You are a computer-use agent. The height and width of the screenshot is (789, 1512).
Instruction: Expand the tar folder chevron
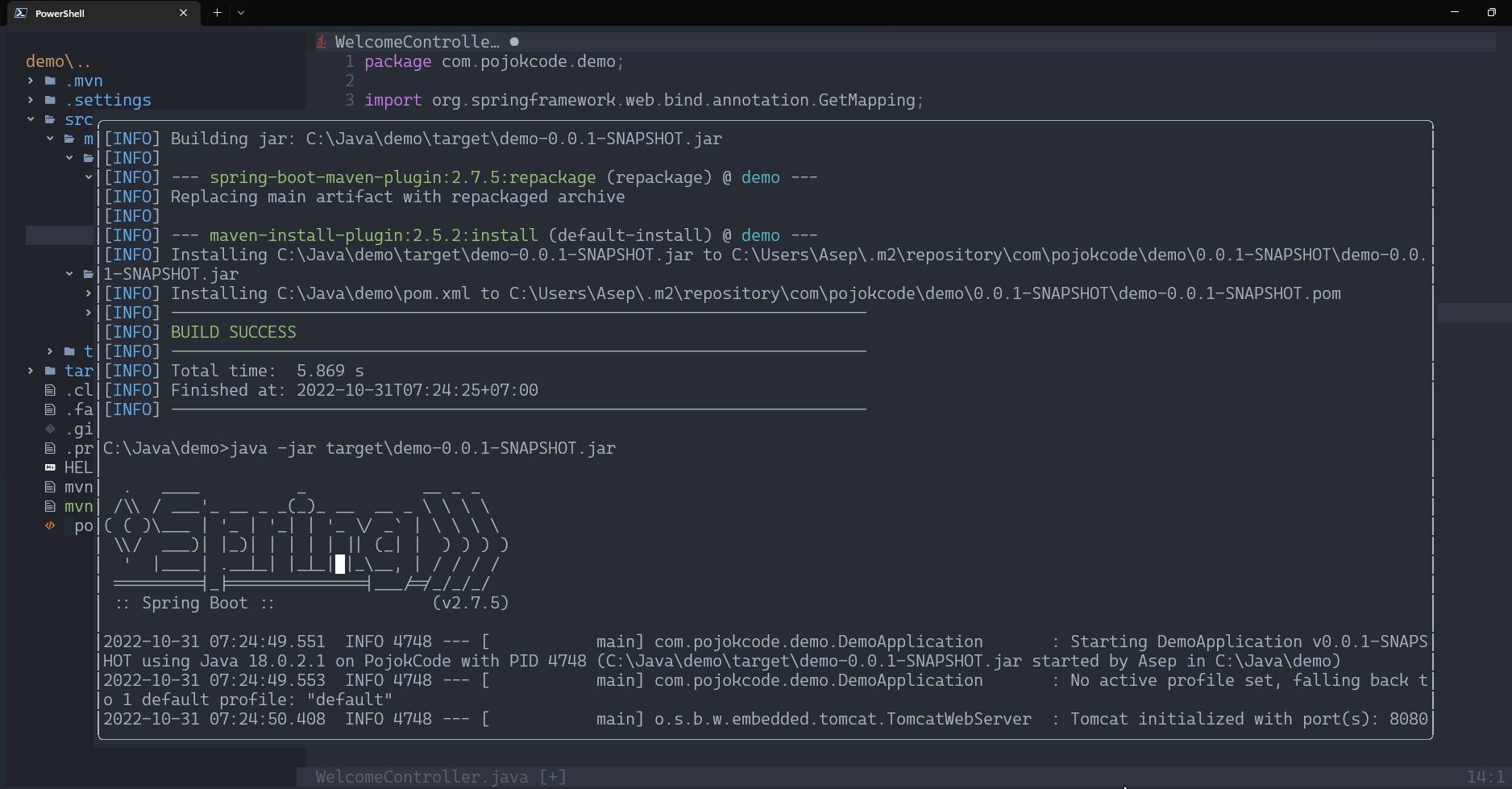coord(31,371)
